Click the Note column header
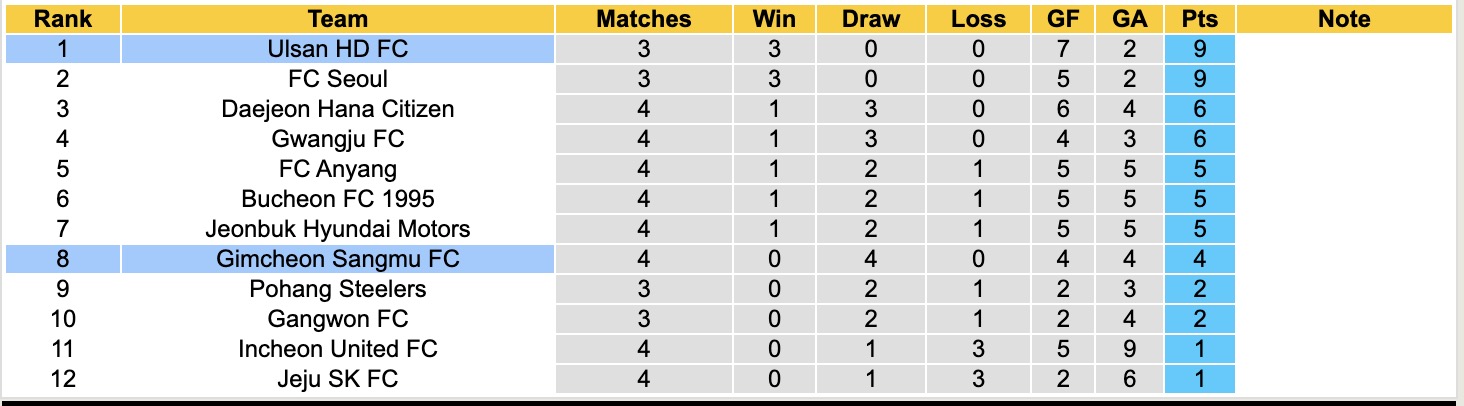The image size is (1464, 406). click(1344, 19)
